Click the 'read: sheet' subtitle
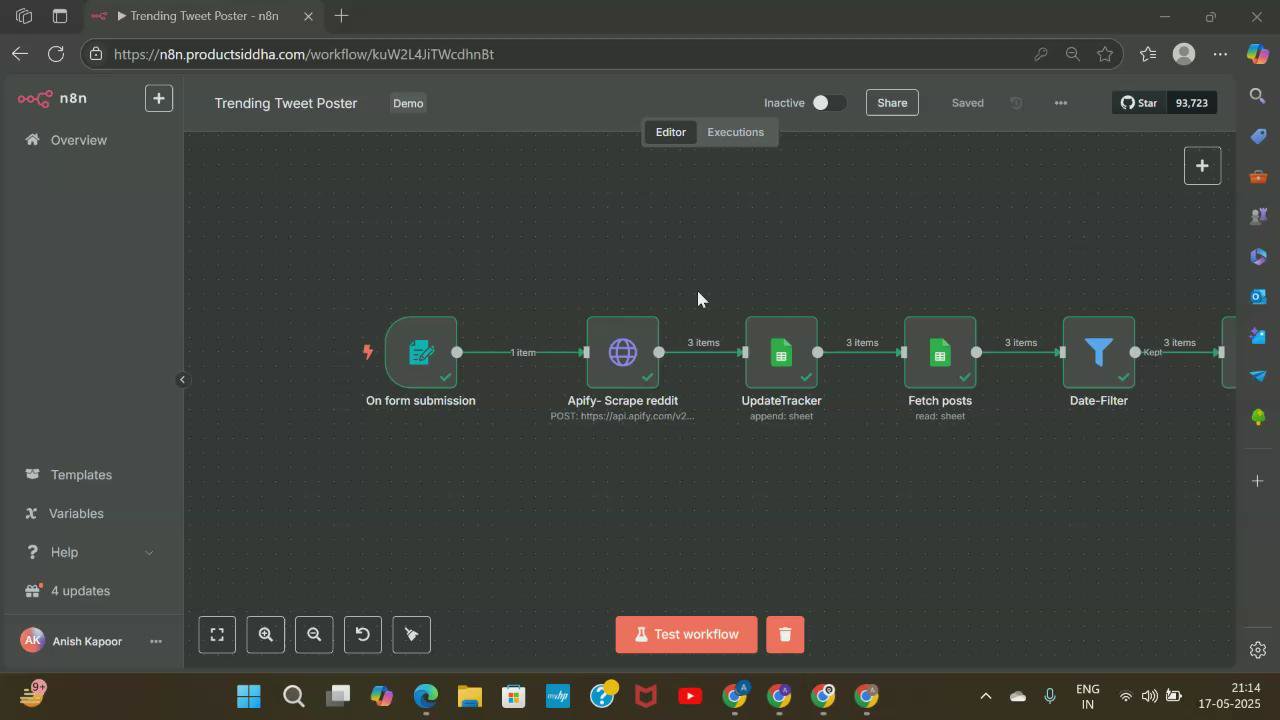Image resolution: width=1280 pixels, height=720 pixels. pyautogui.click(x=940, y=416)
